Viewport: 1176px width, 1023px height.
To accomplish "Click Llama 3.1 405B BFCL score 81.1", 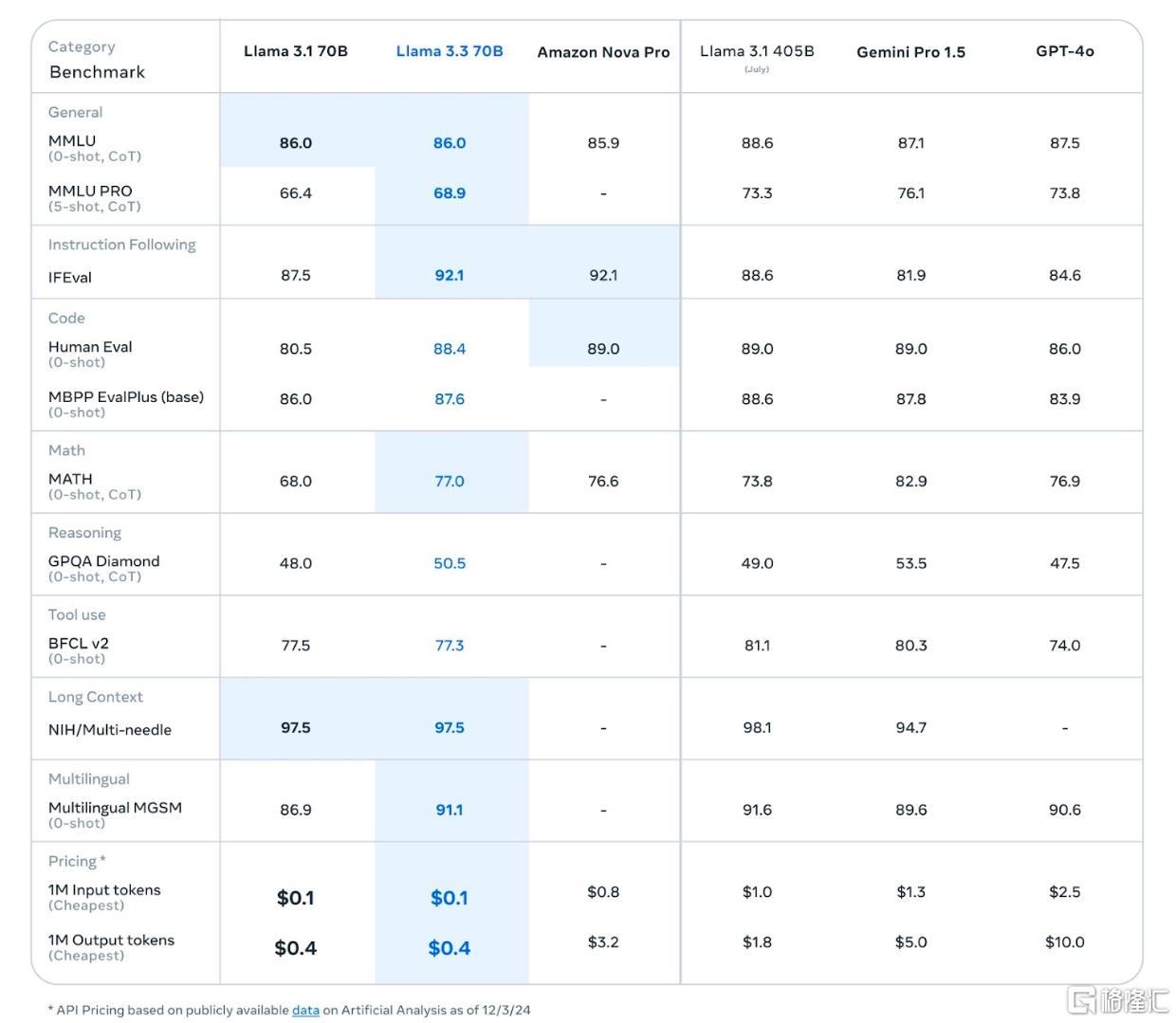I will point(757,646).
